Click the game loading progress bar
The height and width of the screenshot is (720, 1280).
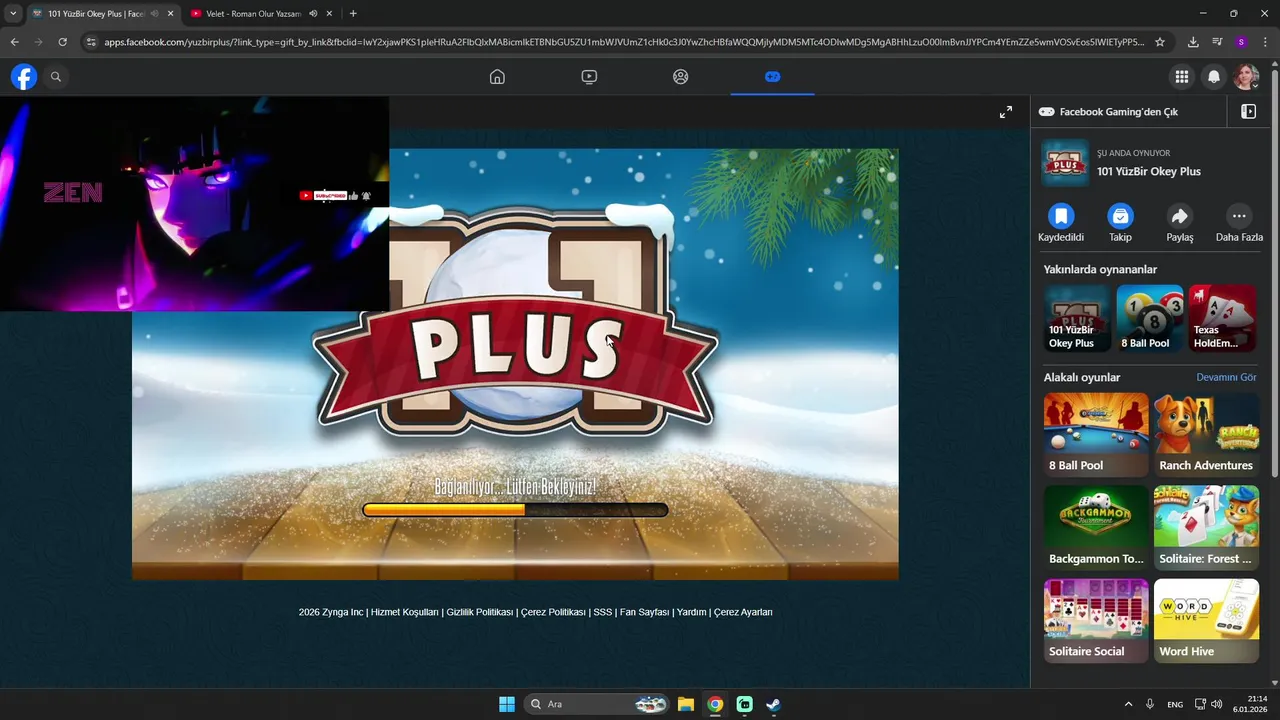point(515,510)
